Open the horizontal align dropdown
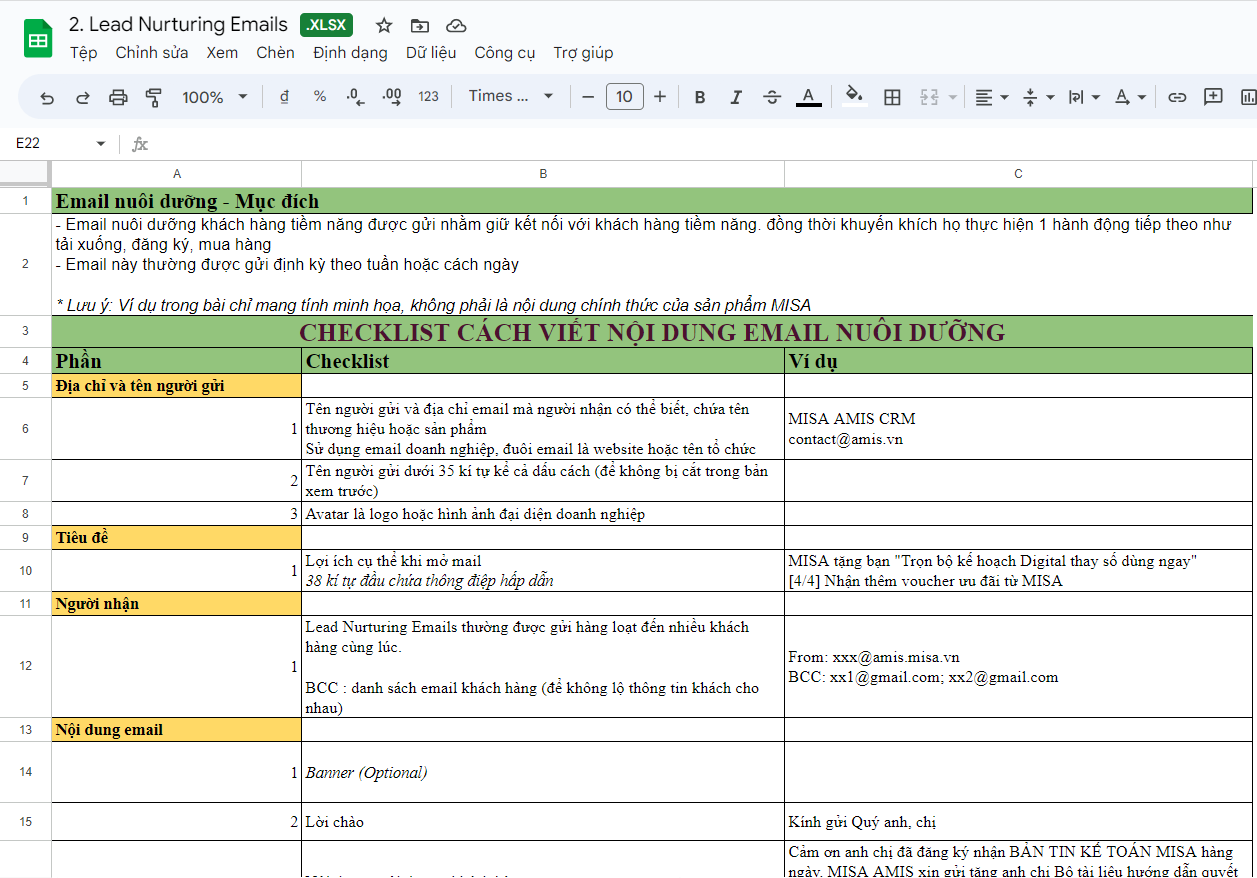This screenshot has height=878, width=1257. (992, 97)
